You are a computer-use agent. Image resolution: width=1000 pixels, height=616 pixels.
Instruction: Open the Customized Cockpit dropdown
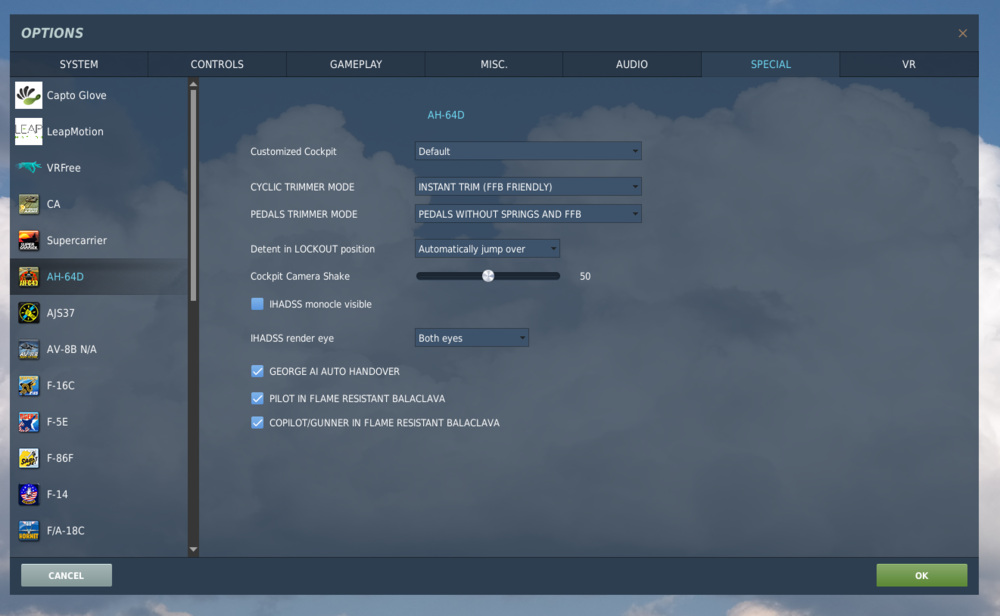(528, 151)
